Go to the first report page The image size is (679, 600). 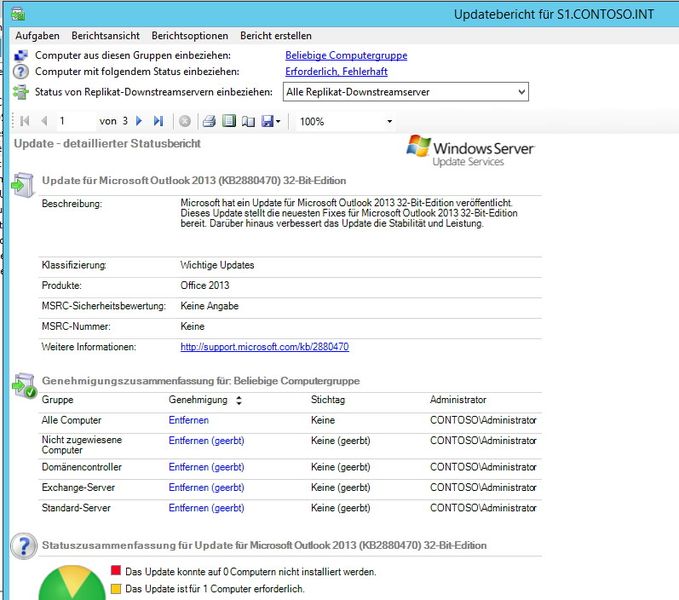[x=25, y=121]
